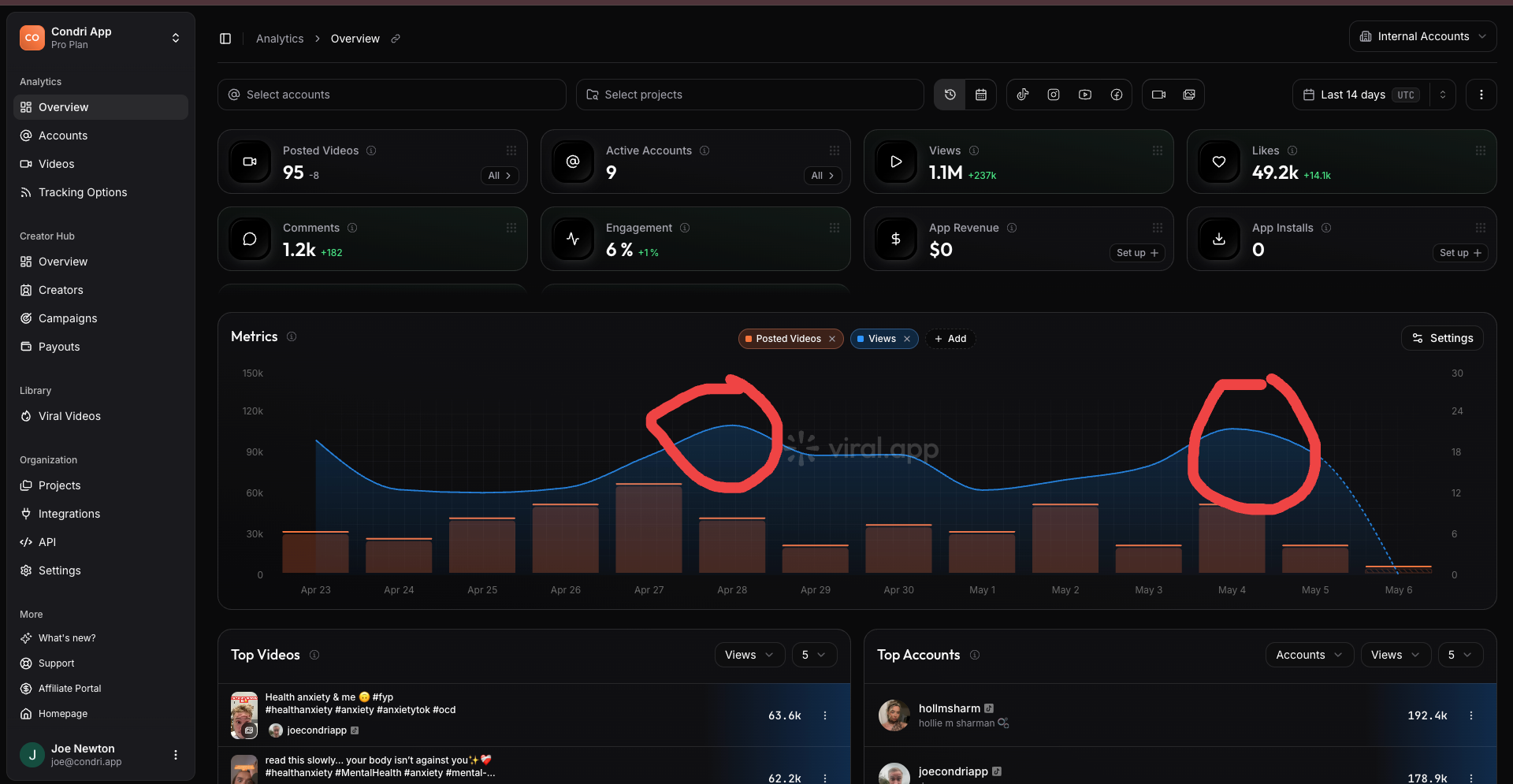Click the date range up-down stepper arrows
Screen dimensions: 1513x784
coord(1443,95)
